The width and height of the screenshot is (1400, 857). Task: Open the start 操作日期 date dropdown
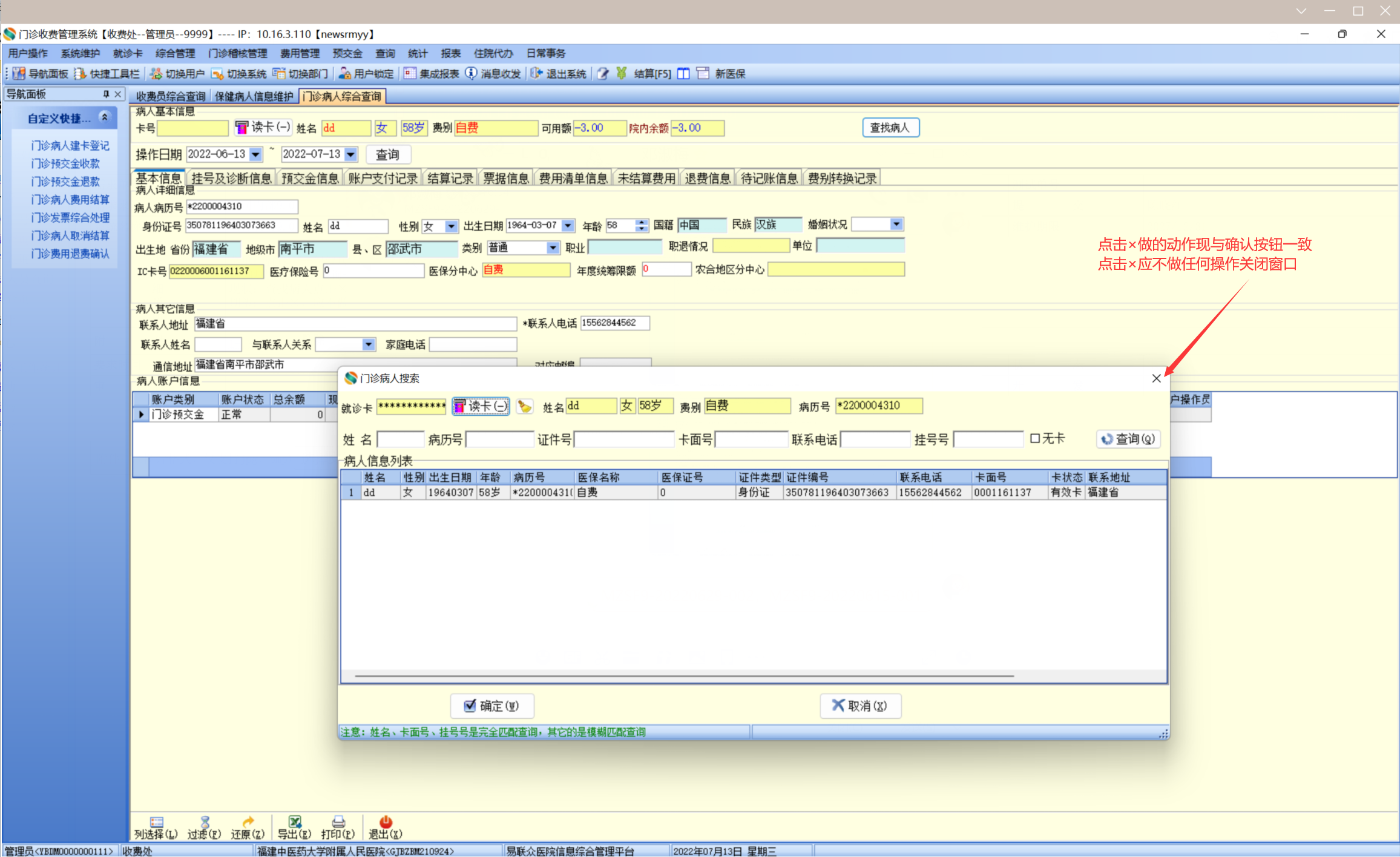coord(256,154)
